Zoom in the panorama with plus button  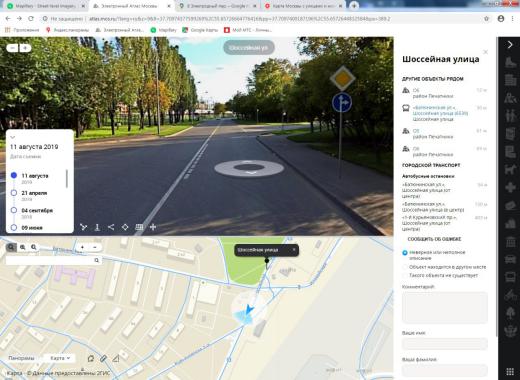[x=25, y=48]
